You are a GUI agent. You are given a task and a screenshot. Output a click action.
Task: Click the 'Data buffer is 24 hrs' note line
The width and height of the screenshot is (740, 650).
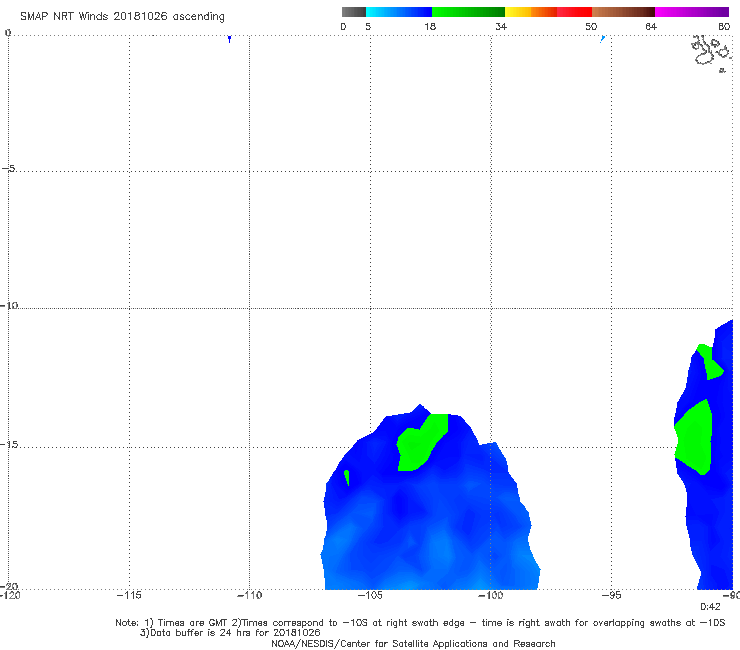230,633
